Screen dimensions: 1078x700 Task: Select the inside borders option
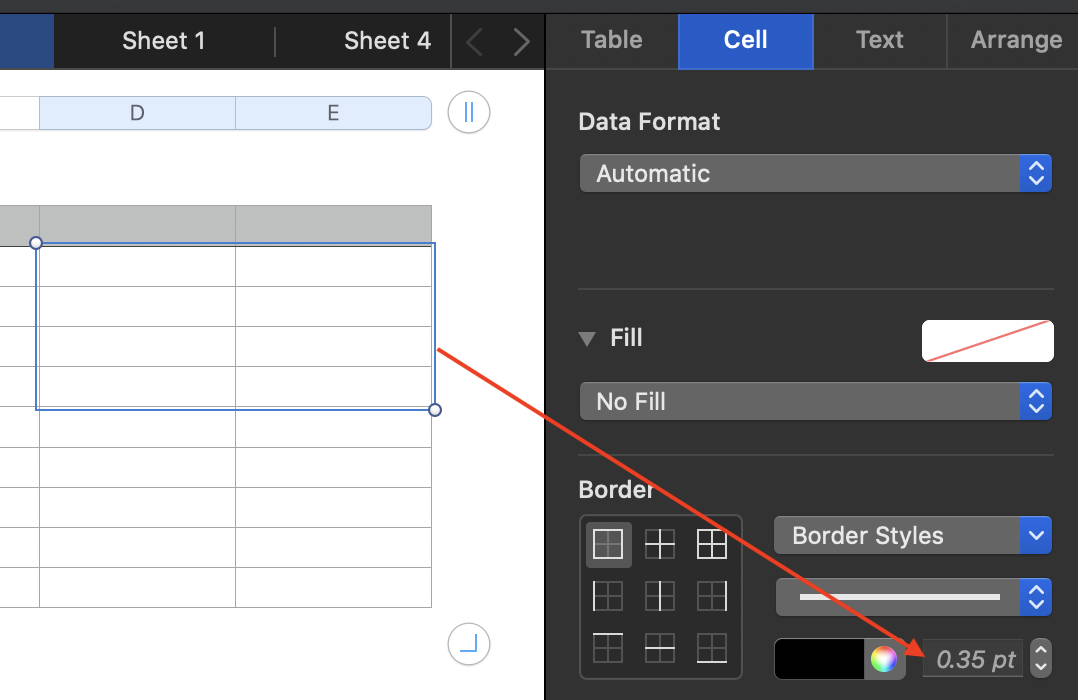(660, 544)
